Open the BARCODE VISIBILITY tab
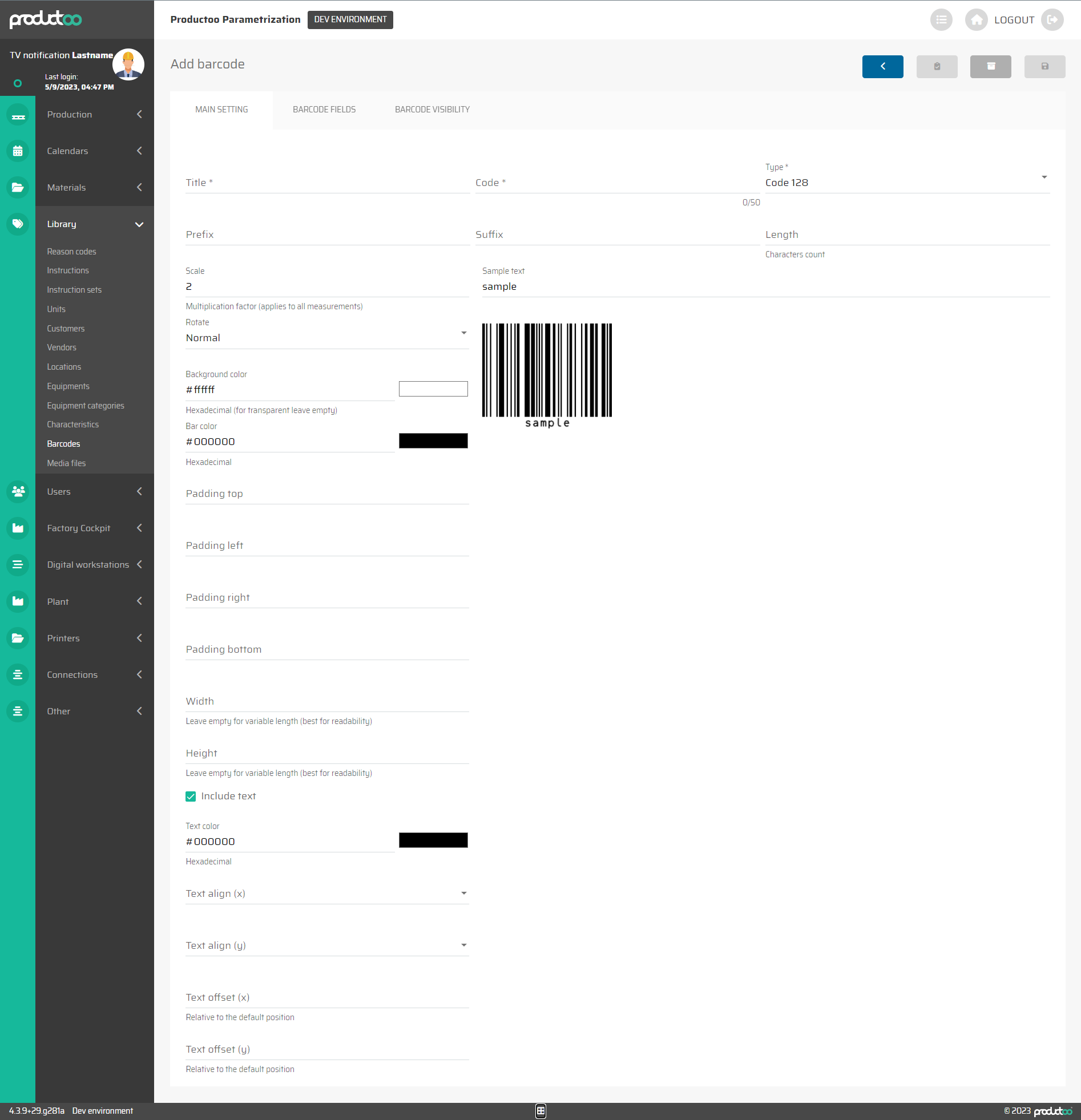The height and width of the screenshot is (1120, 1081). click(x=431, y=109)
